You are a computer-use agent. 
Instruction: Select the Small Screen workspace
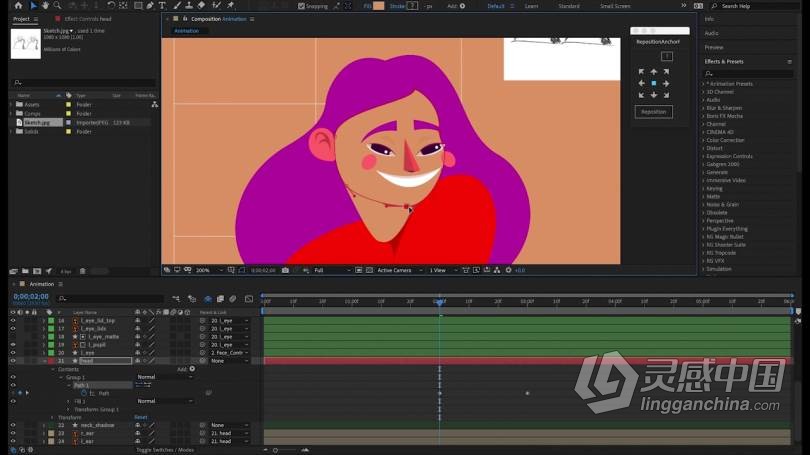(615, 6)
